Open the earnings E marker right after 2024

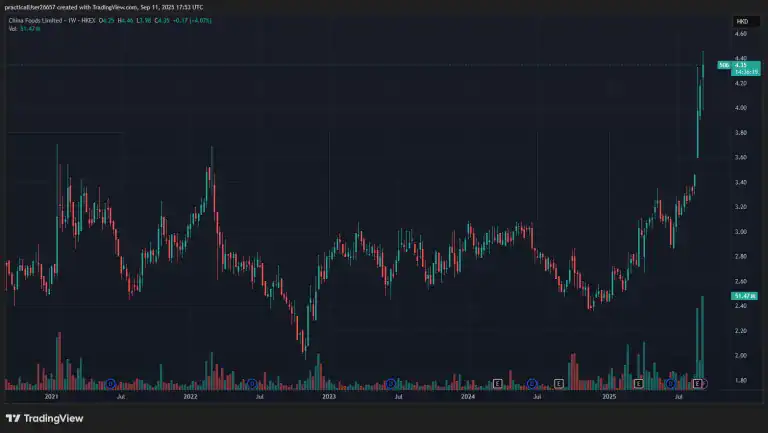[497, 383]
